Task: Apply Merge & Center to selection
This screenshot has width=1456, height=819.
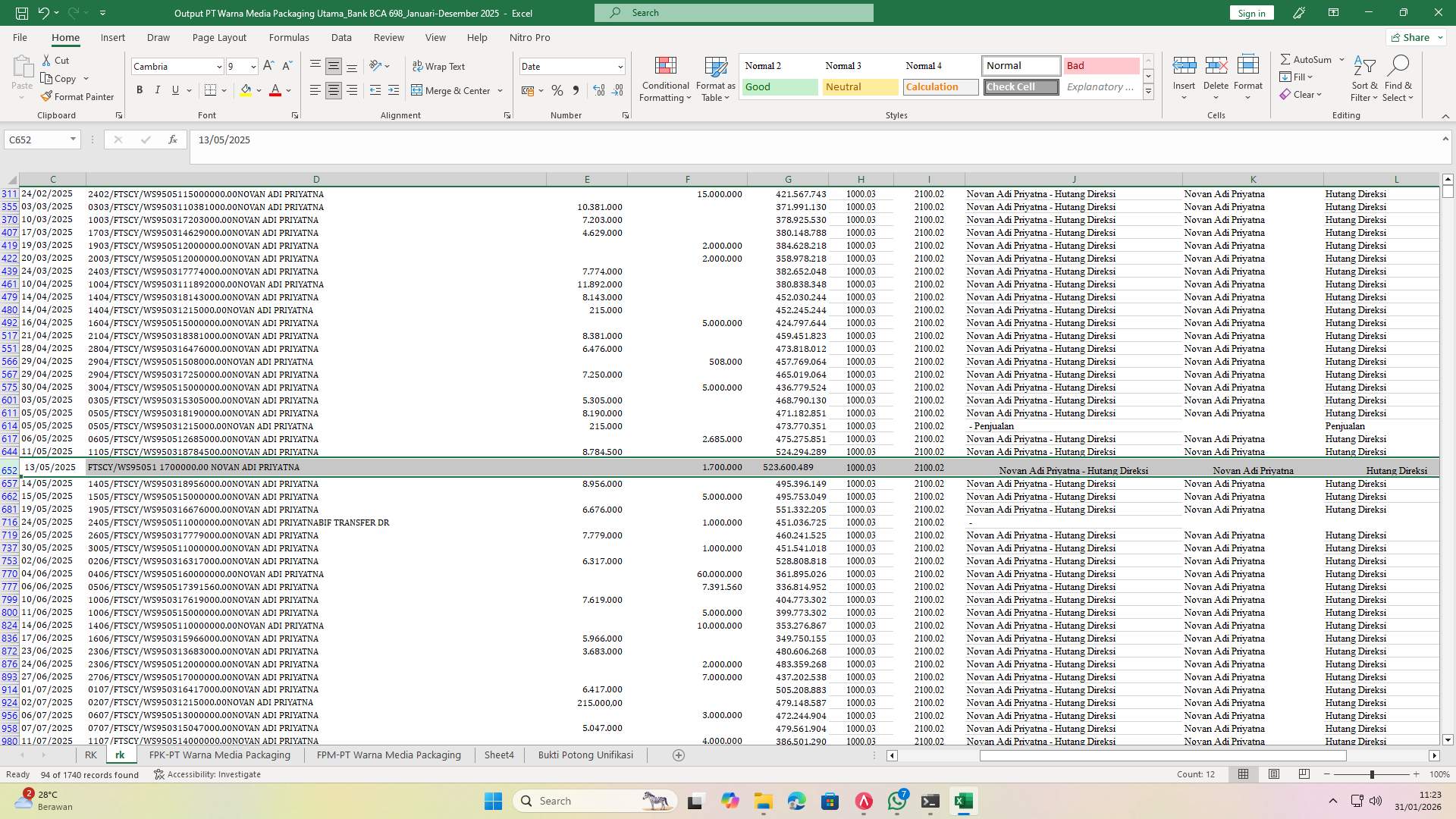Action: [x=453, y=90]
